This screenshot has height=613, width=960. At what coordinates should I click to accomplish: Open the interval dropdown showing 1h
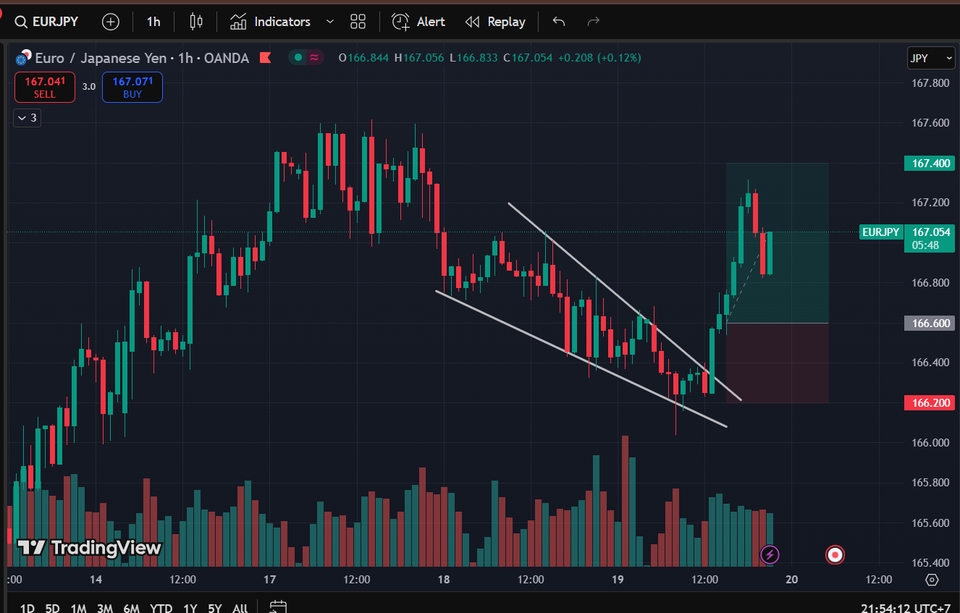pos(152,21)
